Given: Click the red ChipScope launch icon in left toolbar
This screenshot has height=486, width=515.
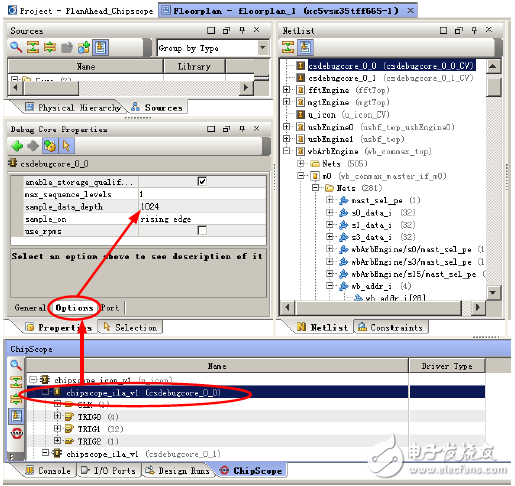Looking at the screenshot, I should click(16, 433).
